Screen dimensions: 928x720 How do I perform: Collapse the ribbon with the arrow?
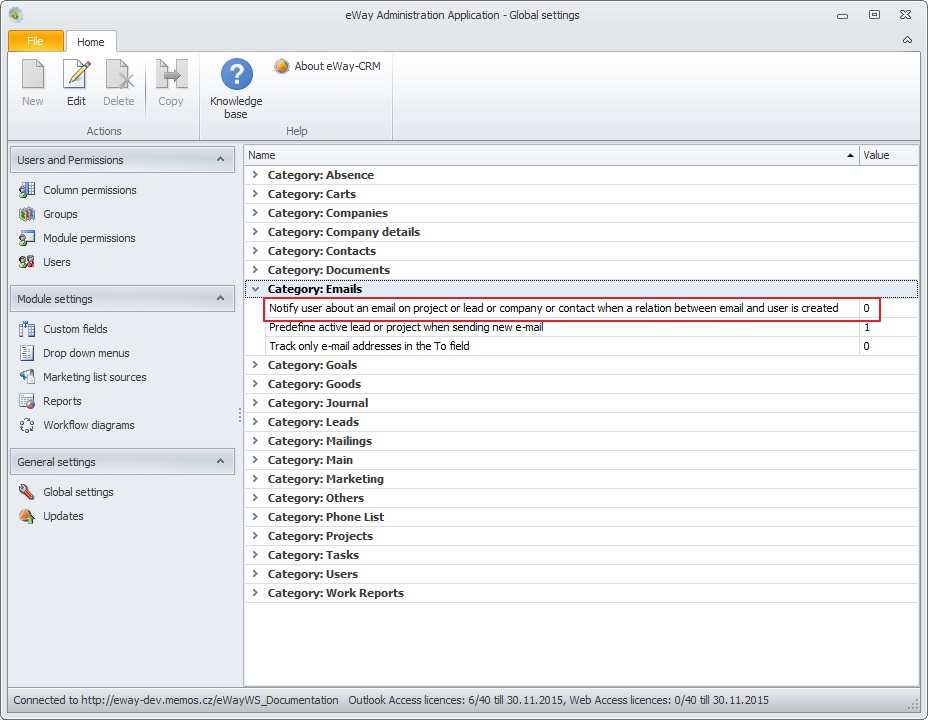(907, 40)
